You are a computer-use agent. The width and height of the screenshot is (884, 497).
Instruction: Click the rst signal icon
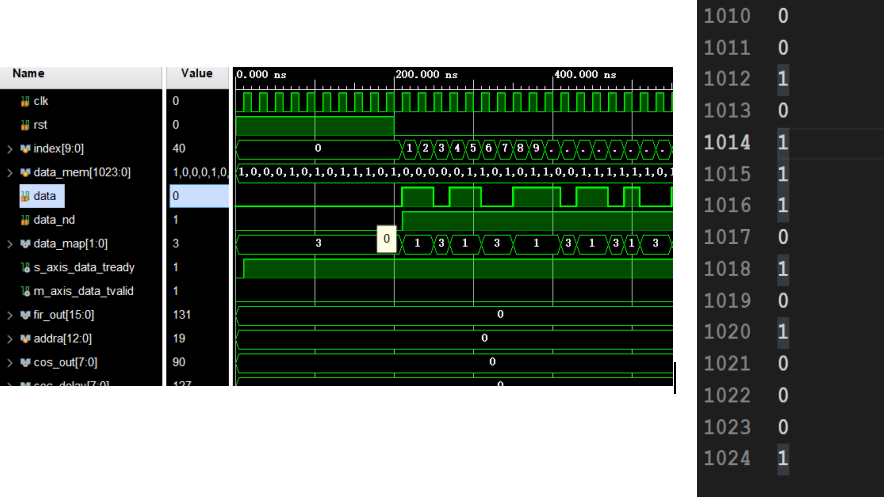tap(25, 125)
